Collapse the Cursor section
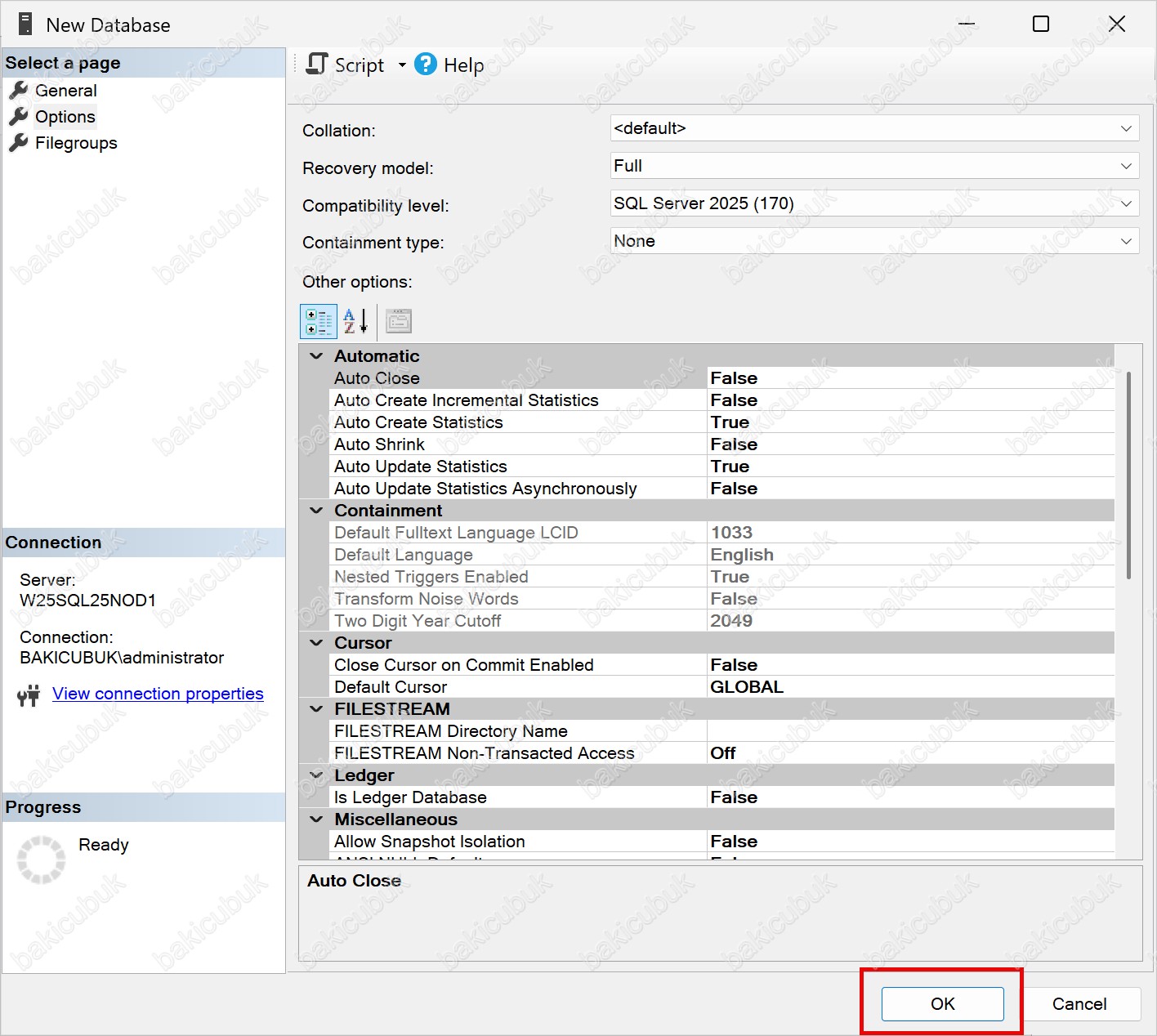The width and height of the screenshot is (1157, 1036). click(316, 643)
